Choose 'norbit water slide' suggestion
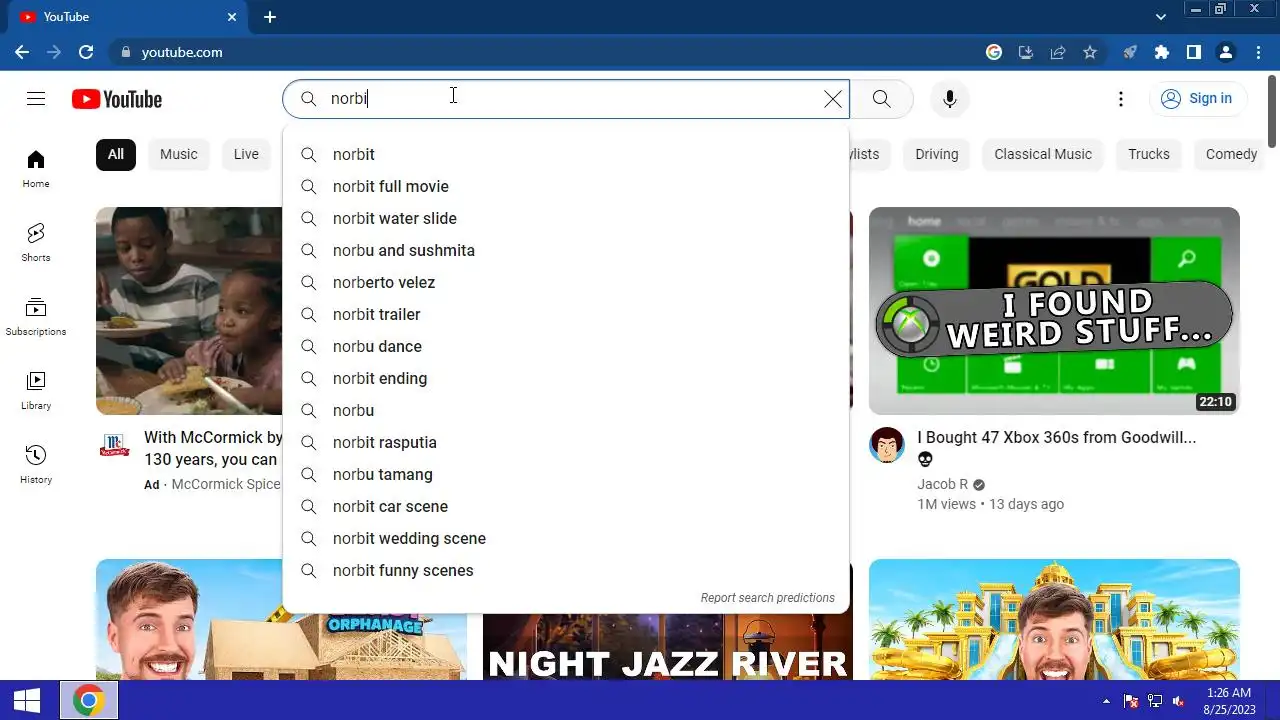The height and width of the screenshot is (720, 1280). pos(566,218)
